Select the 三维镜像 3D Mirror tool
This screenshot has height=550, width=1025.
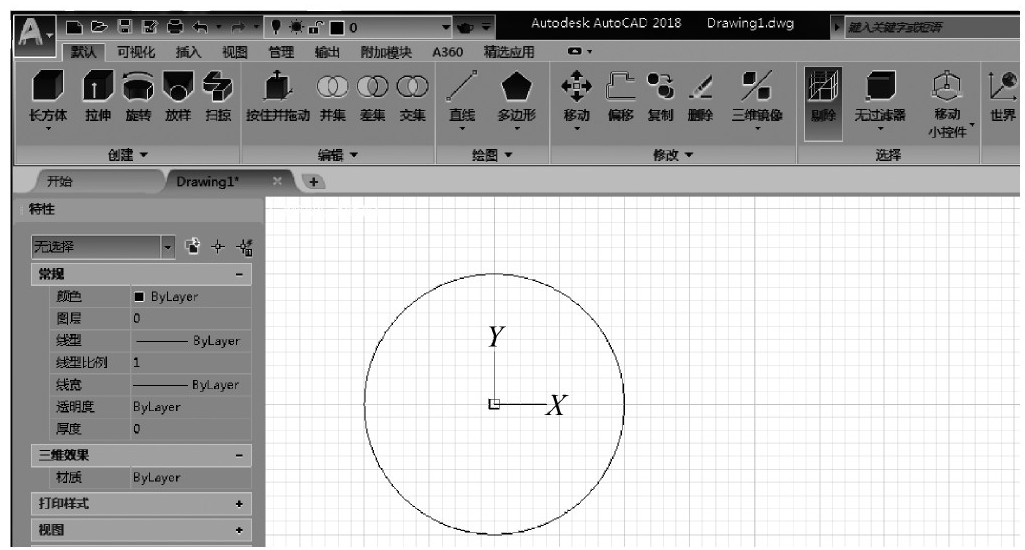(x=757, y=99)
